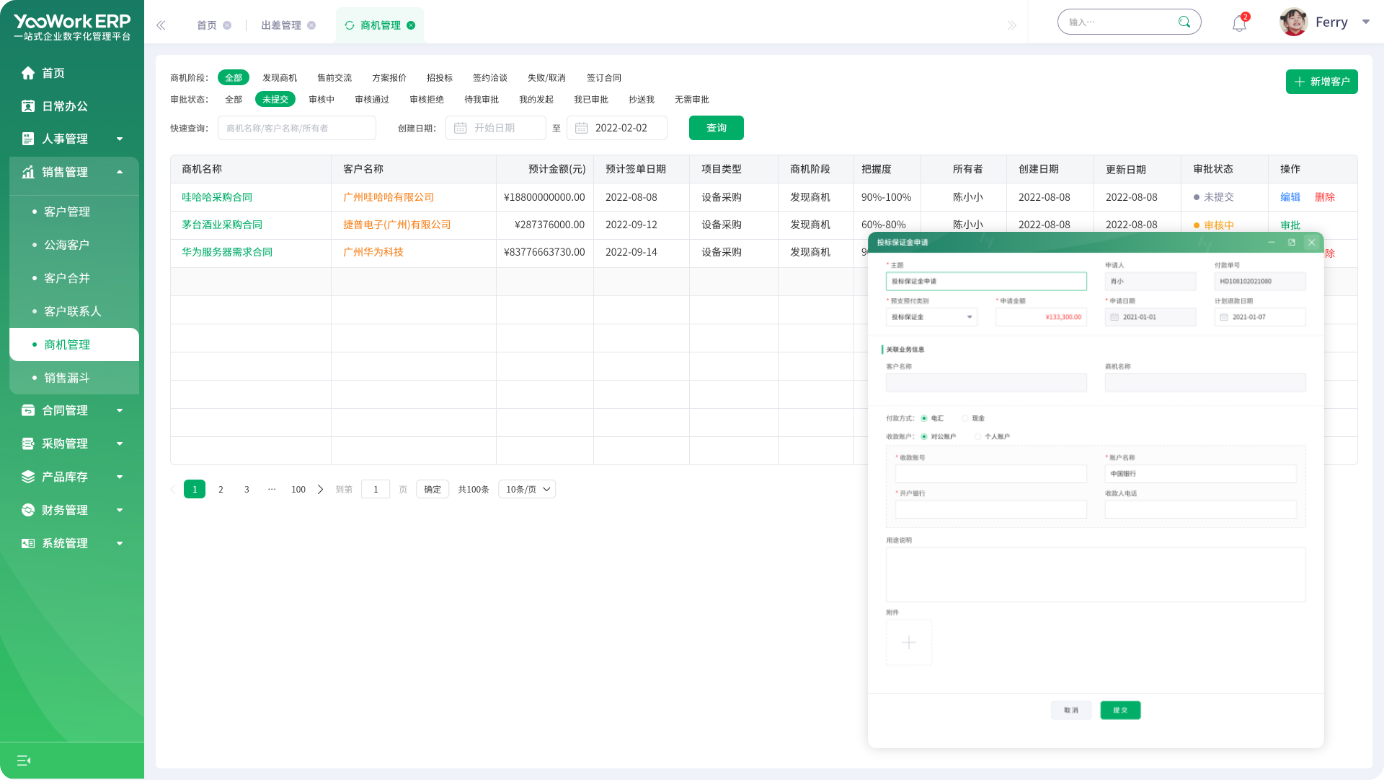Open the 10条/页 page size dropdown
Image resolution: width=1384 pixels, height=780 pixels.
(527, 489)
